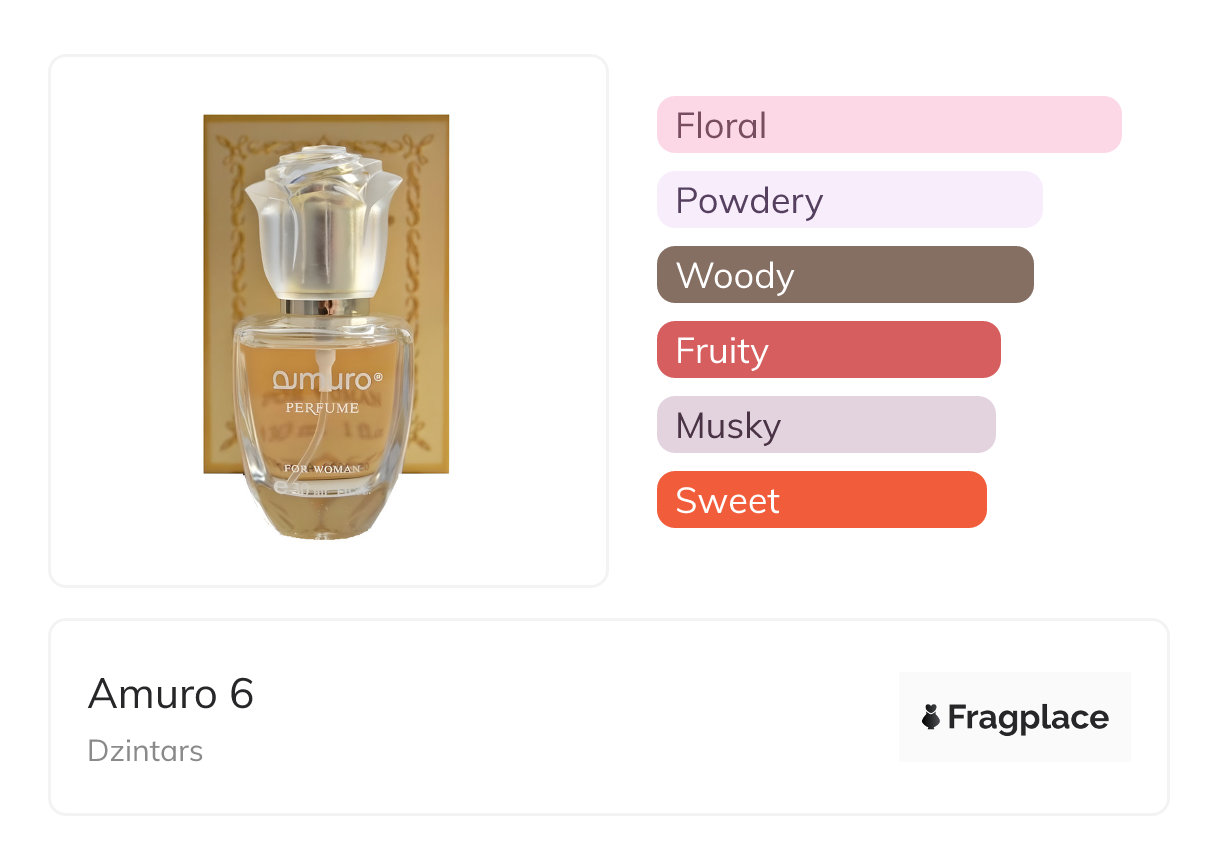Click the Fragplace perfume bottle logo icon
This screenshot has width=1218, height=864.
pyautogui.click(x=931, y=717)
